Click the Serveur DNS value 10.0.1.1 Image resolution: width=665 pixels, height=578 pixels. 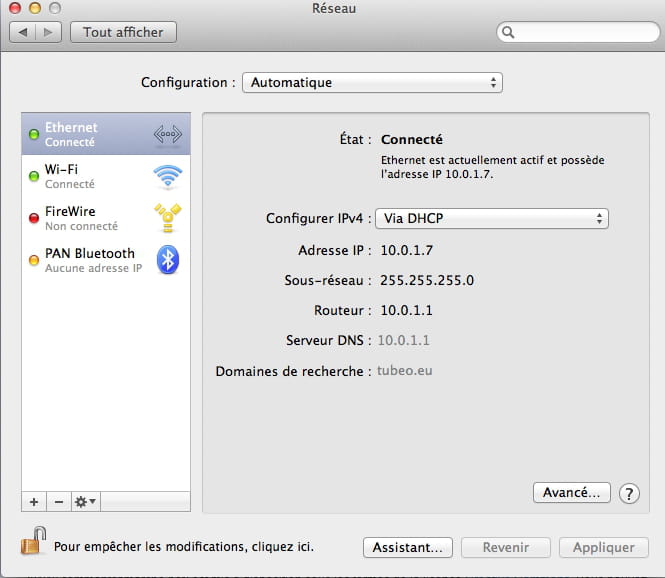(x=403, y=341)
